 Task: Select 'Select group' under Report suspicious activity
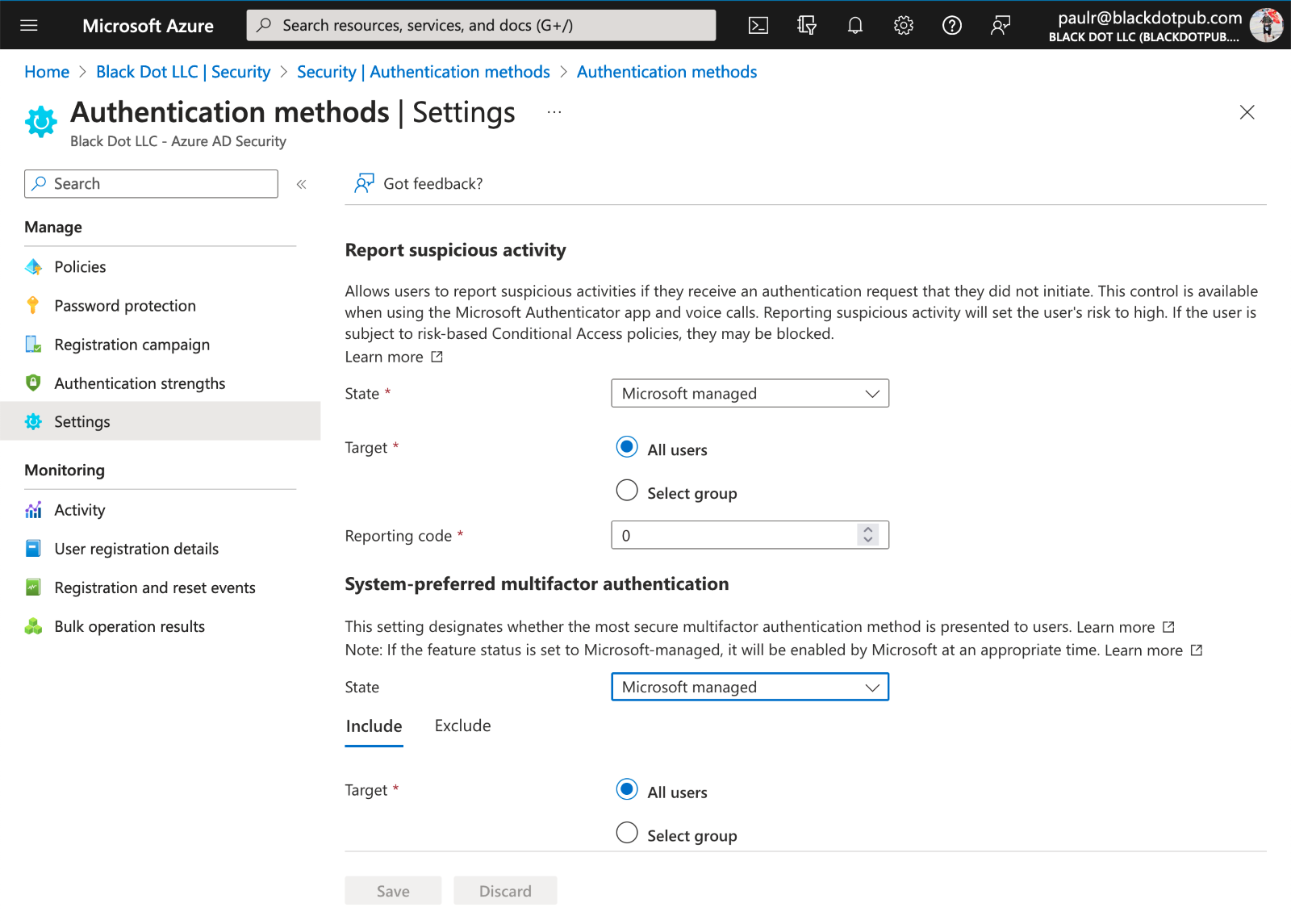627,491
